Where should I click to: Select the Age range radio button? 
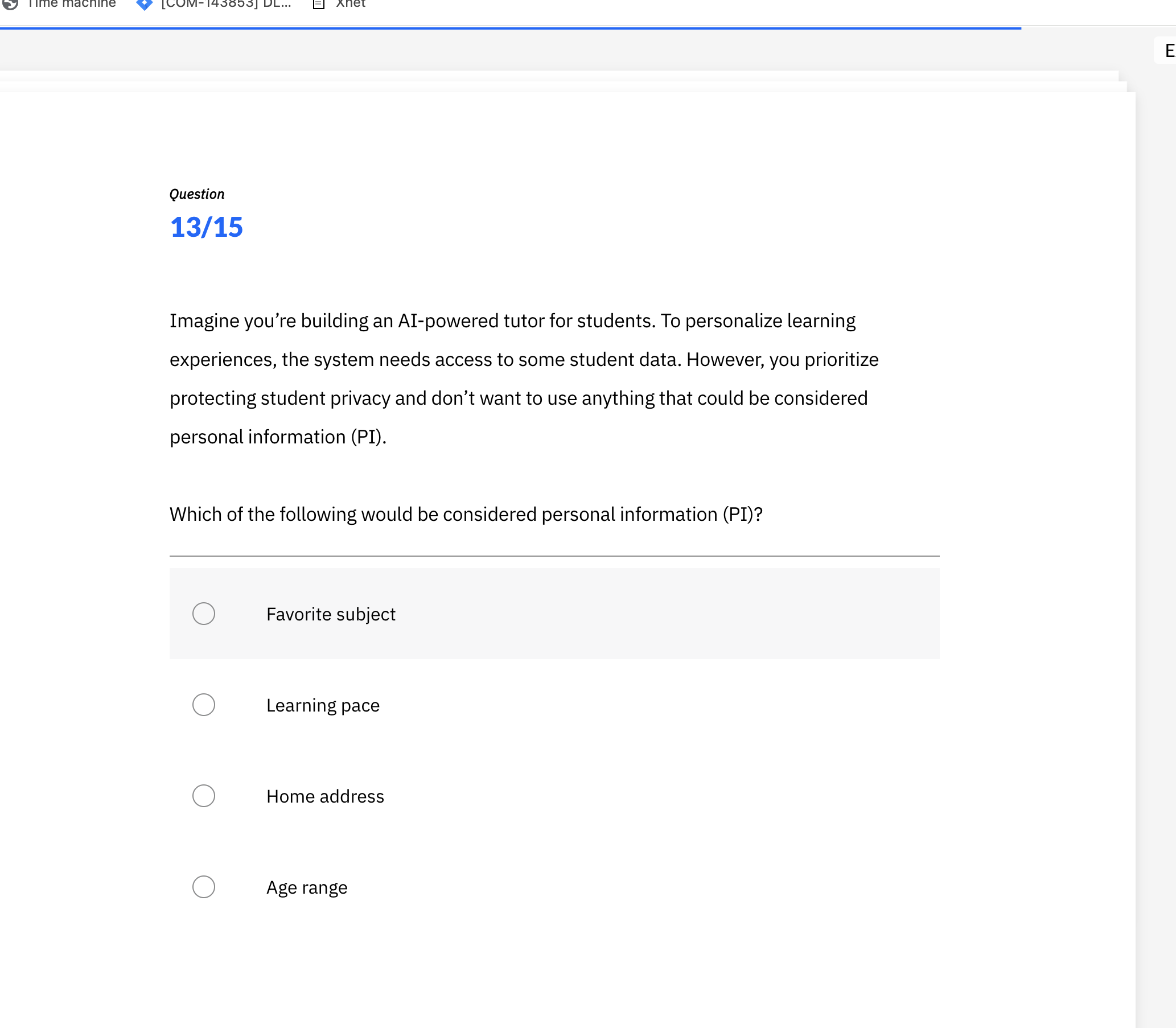click(x=204, y=887)
